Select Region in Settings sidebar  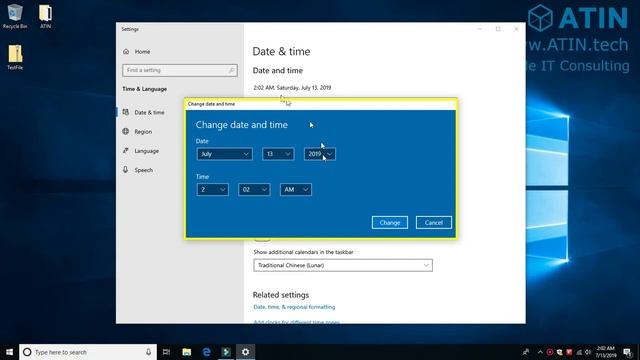(143, 131)
